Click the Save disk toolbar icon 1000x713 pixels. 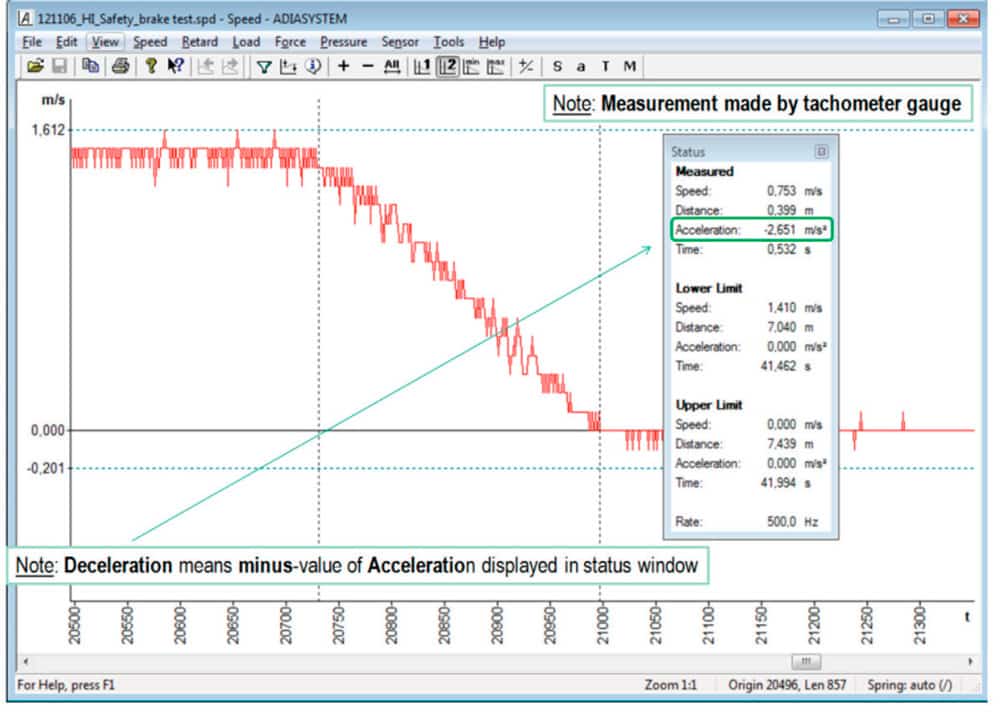point(59,66)
